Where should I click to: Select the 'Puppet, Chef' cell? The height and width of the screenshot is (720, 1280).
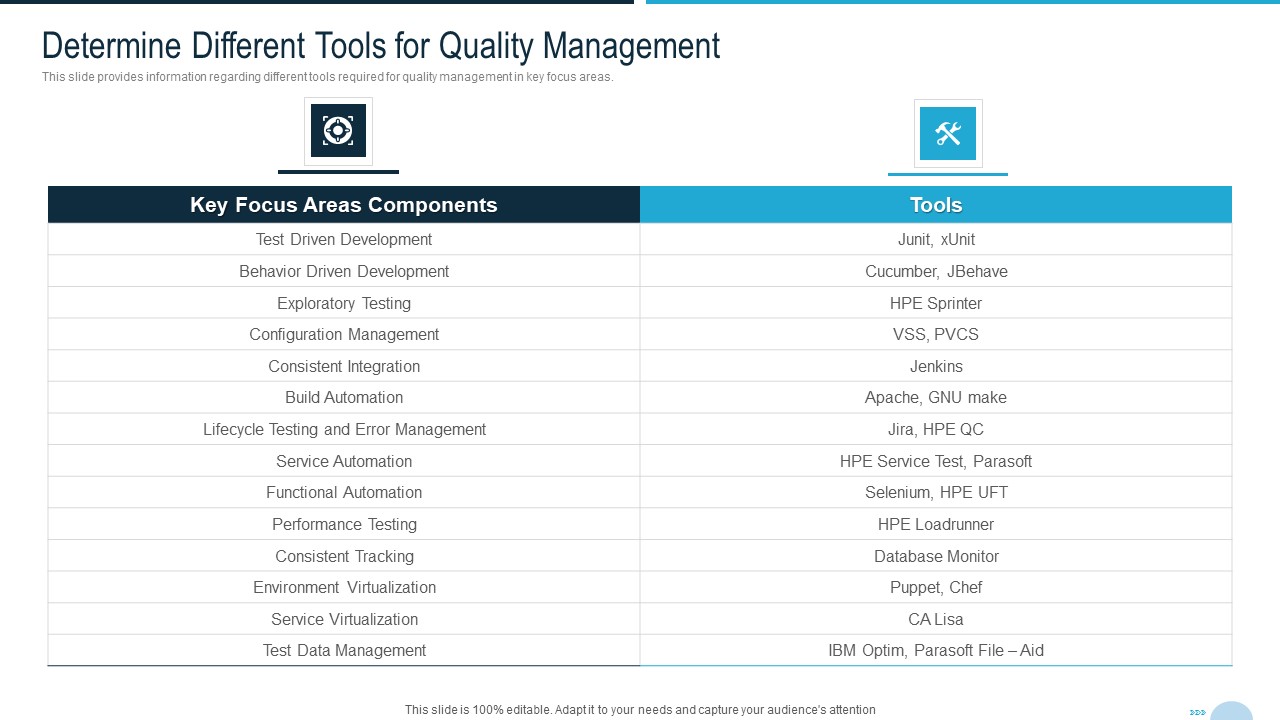click(x=936, y=587)
